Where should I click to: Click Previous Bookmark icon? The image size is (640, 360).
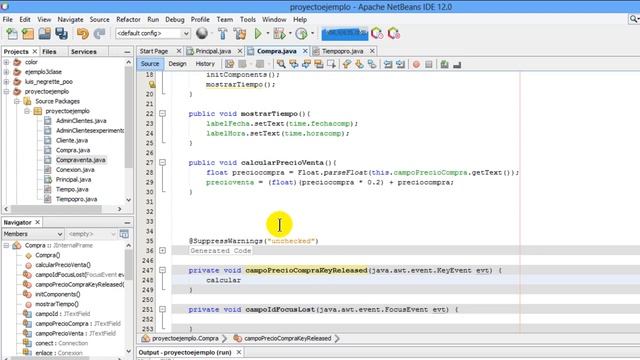point(347,64)
